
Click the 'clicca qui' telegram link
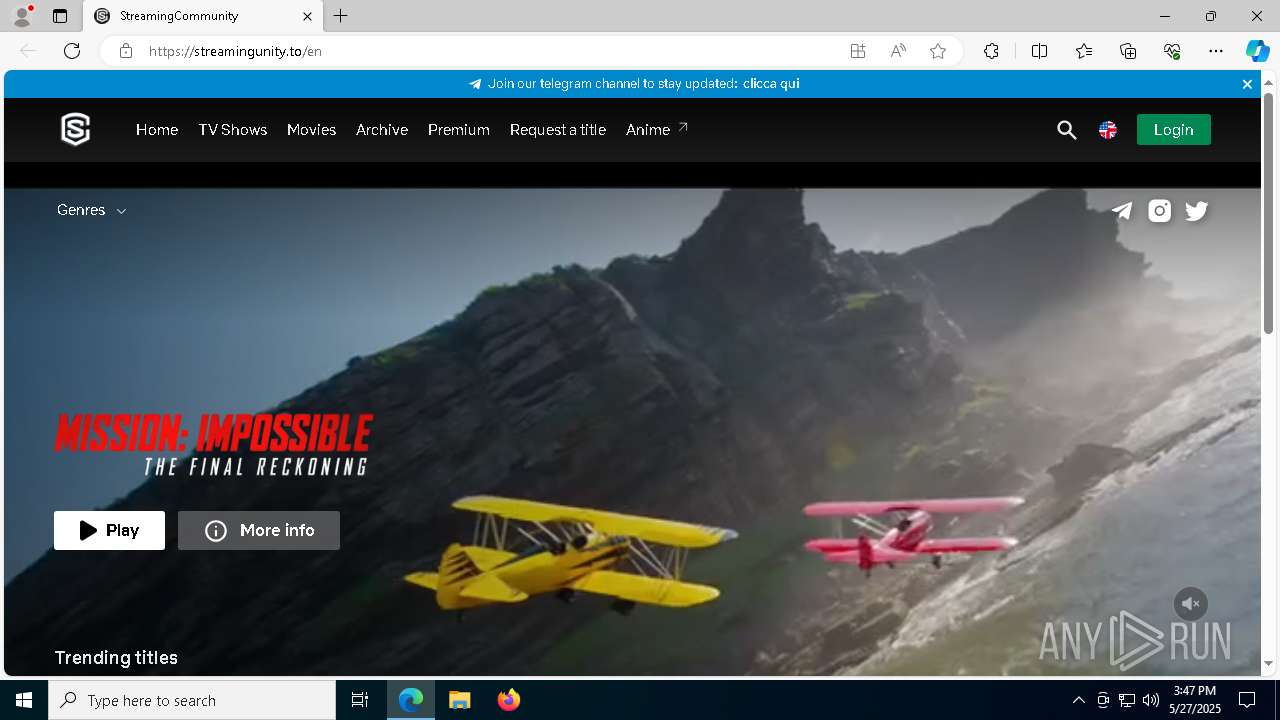pyautogui.click(x=771, y=84)
